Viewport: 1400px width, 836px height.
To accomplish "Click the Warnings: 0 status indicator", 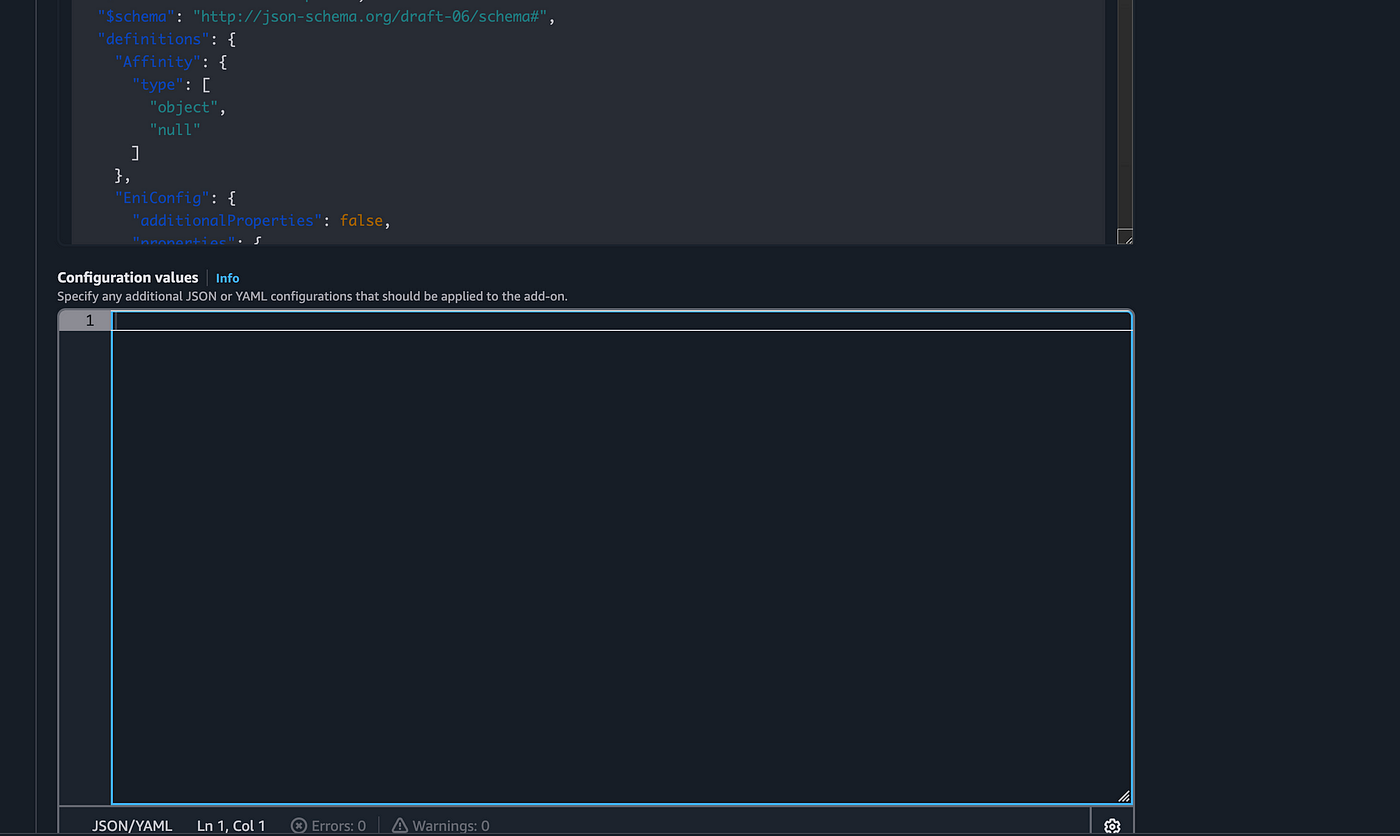I will click(x=440, y=826).
